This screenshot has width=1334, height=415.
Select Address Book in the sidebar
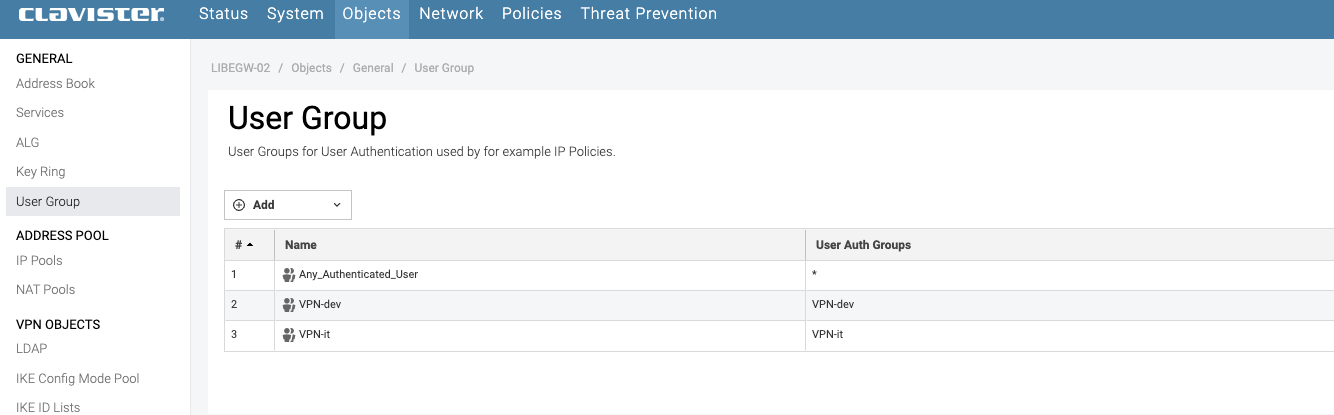(x=56, y=84)
